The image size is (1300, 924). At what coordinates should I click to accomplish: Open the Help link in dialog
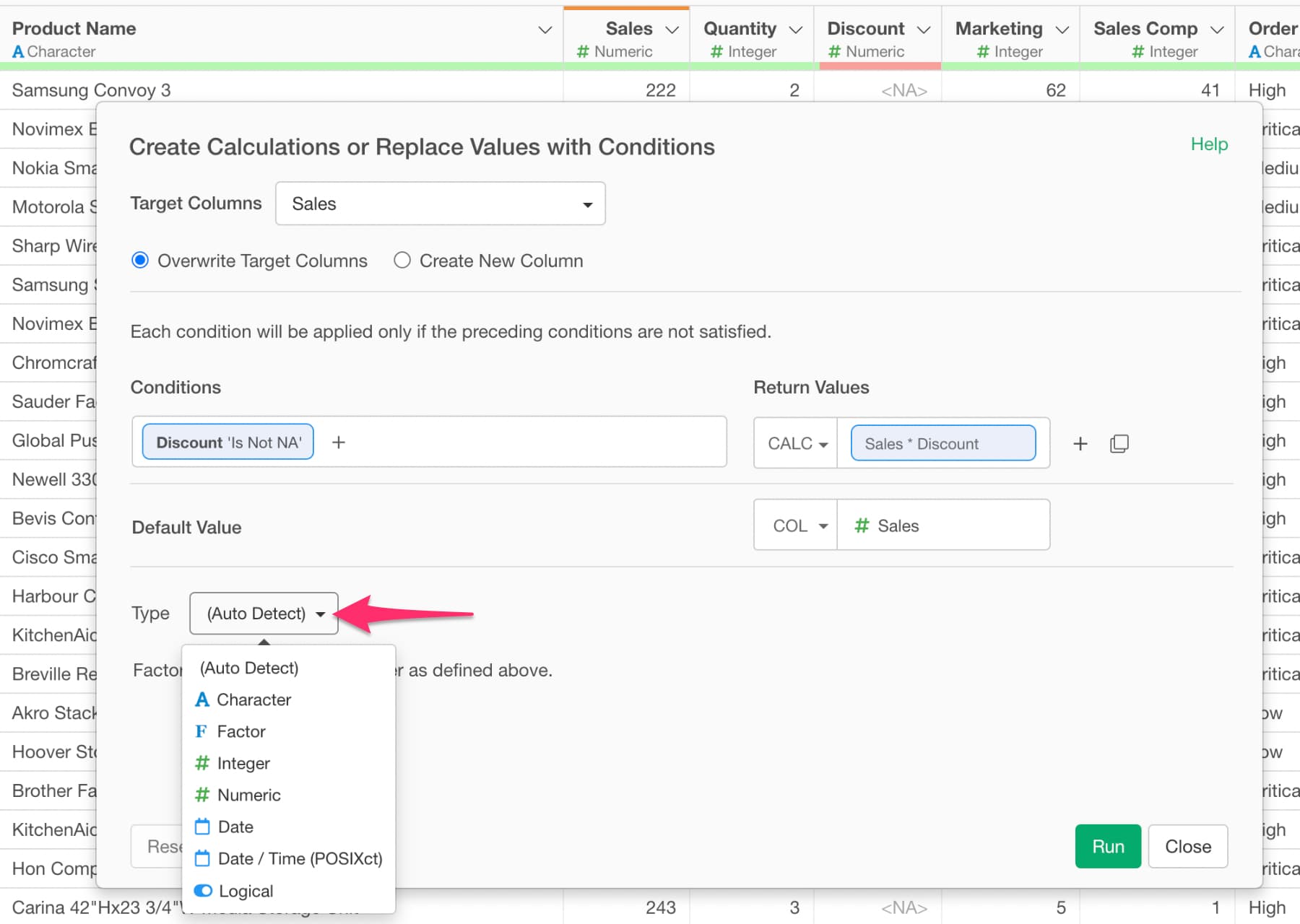(1208, 144)
